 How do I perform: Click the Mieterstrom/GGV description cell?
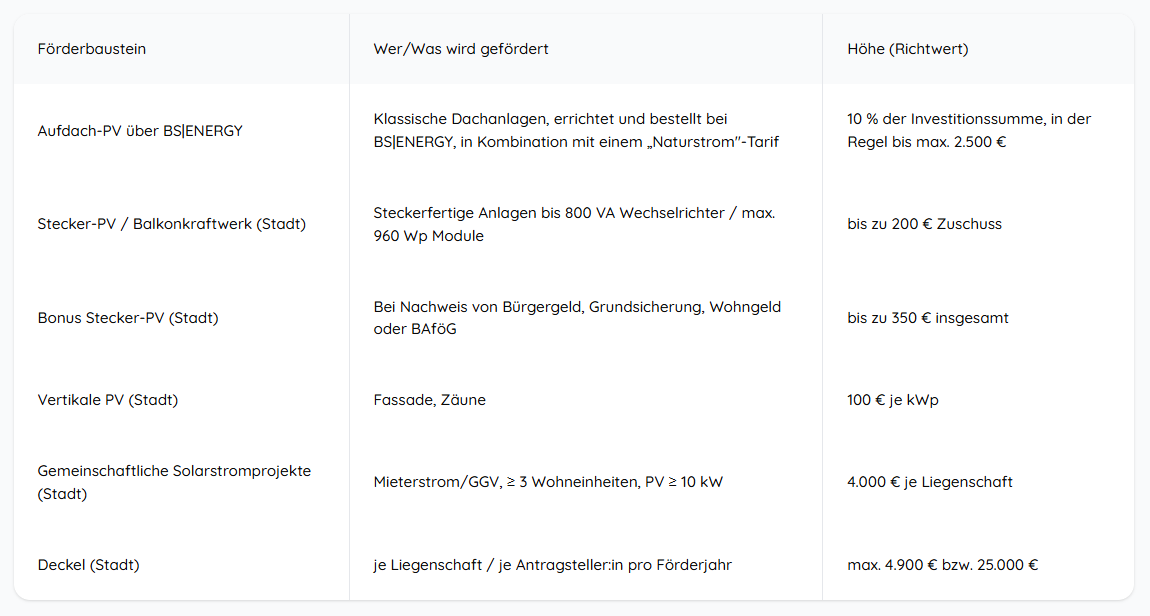pos(548,482)
